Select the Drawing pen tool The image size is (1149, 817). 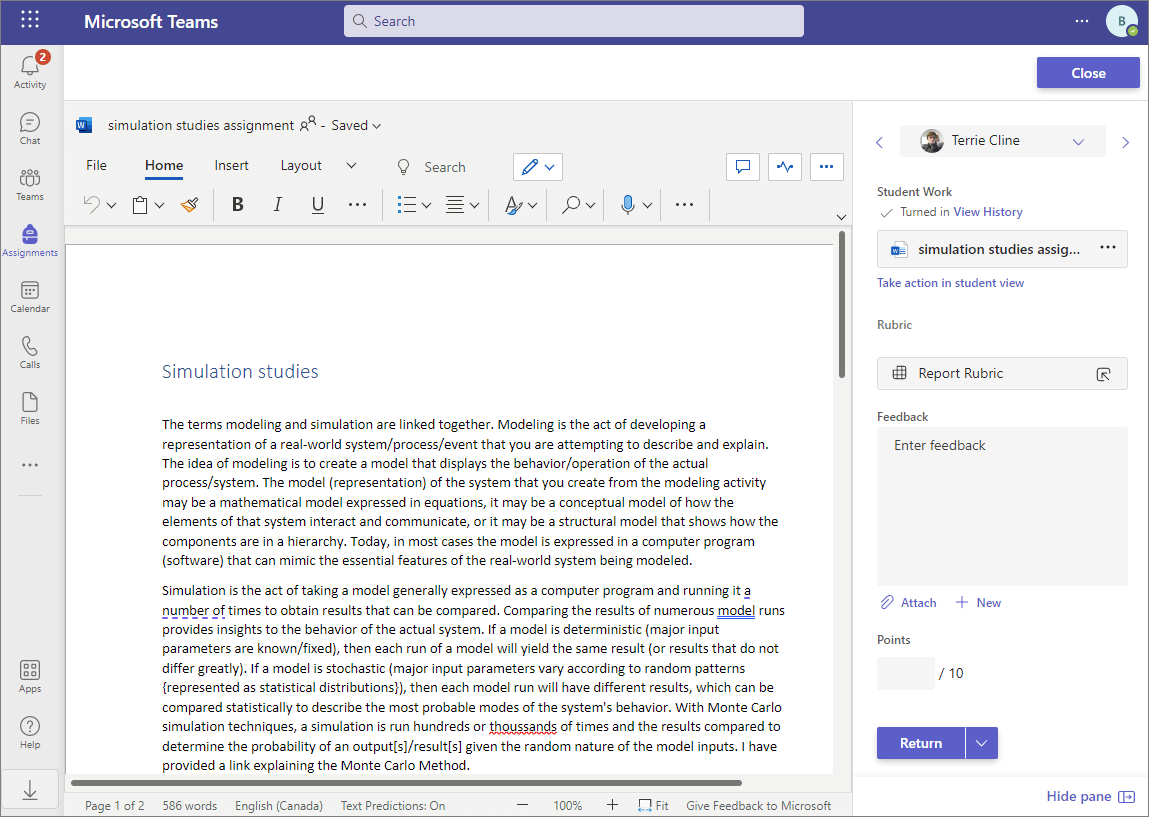[x=531, y=167]
